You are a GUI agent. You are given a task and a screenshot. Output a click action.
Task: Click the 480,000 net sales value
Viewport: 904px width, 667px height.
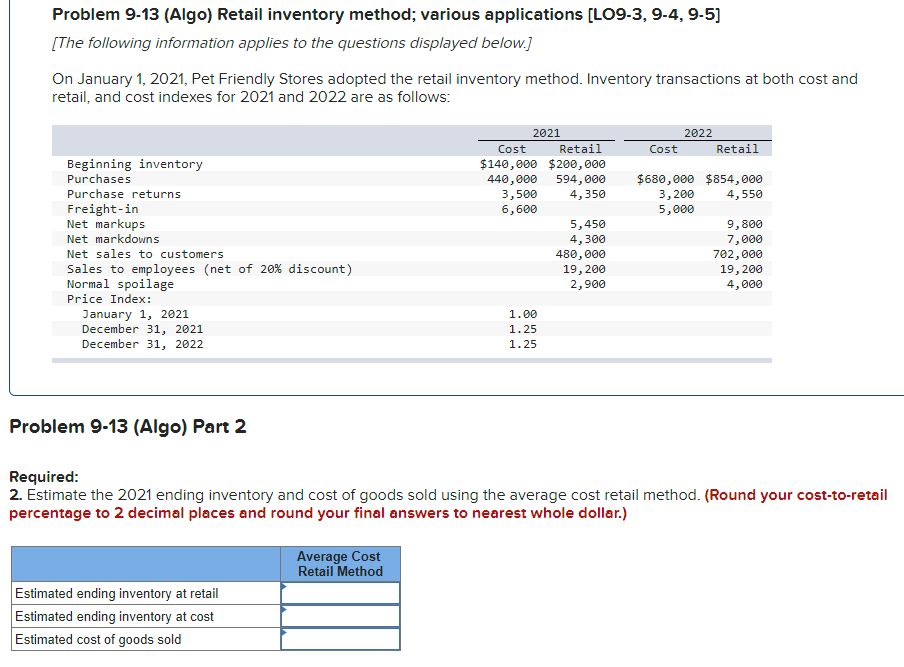(x=581, y=254)
